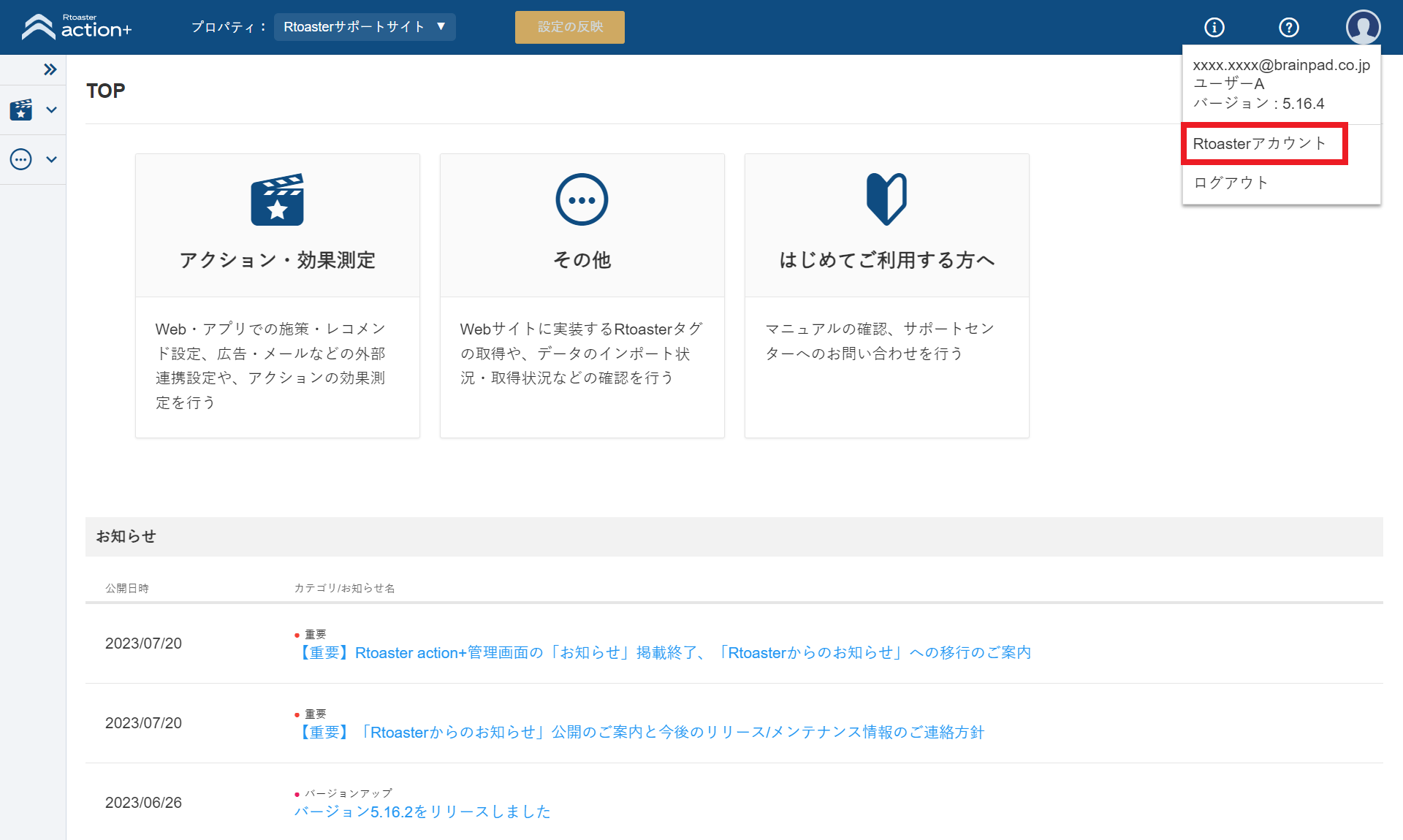
Task: Open the はじめてご利用する方へ card title
Action: click(887, 260)
